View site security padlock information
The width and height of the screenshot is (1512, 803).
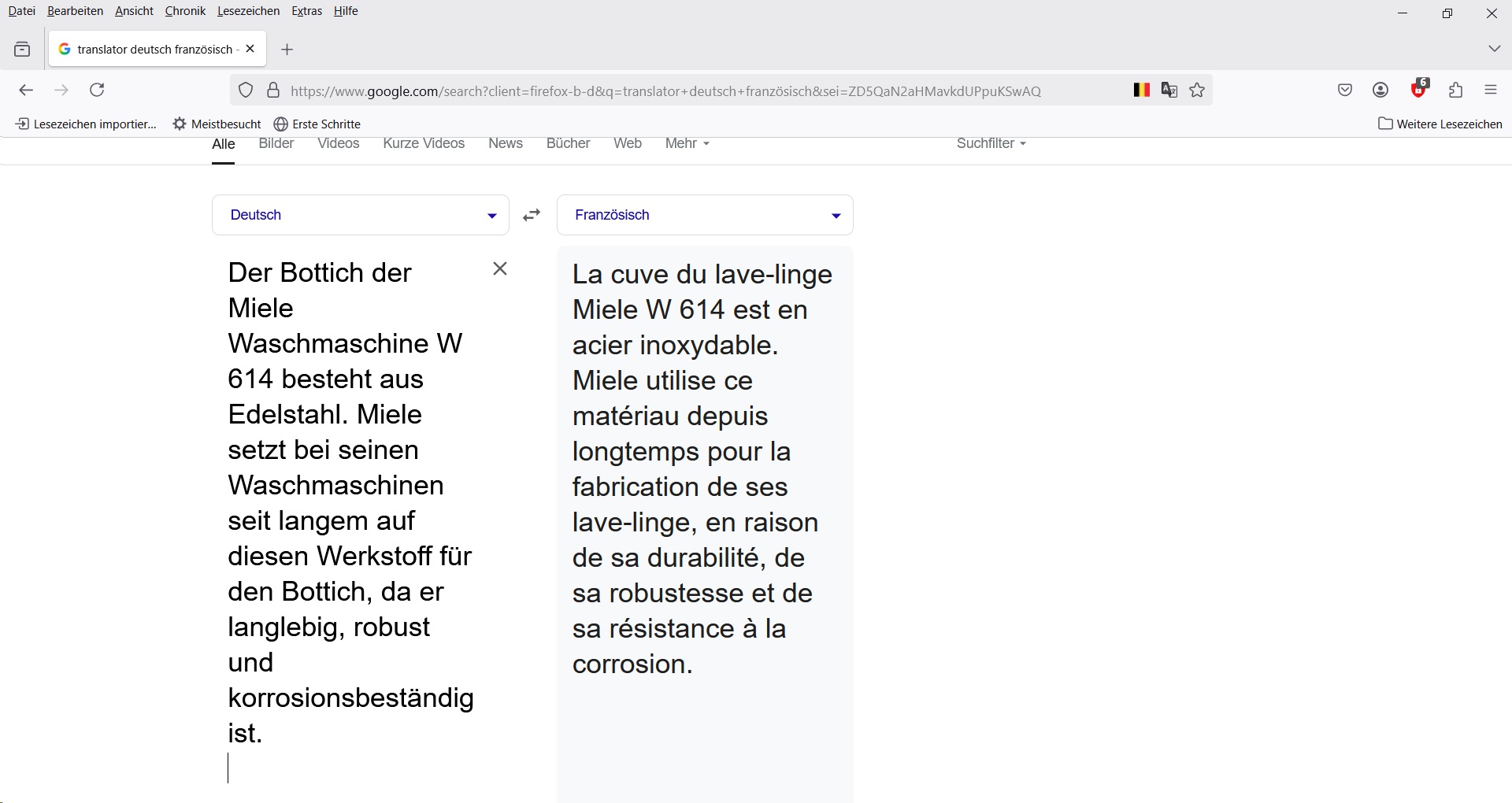pyautogui.click(x=273, y=91)
